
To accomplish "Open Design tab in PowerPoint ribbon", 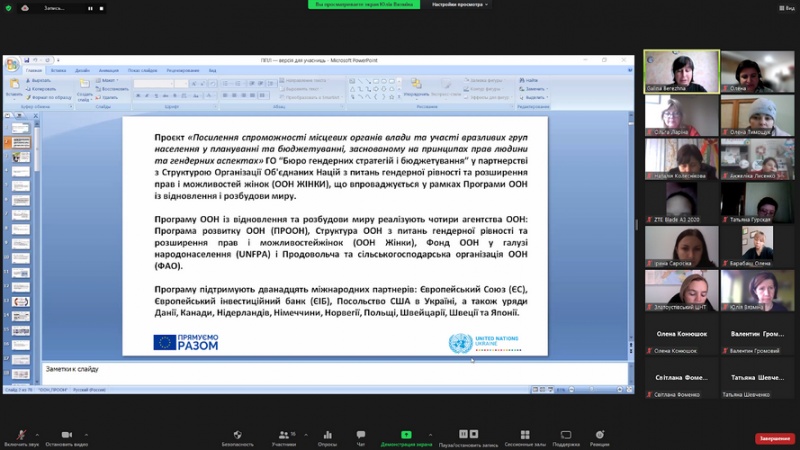I will (82, 71).
